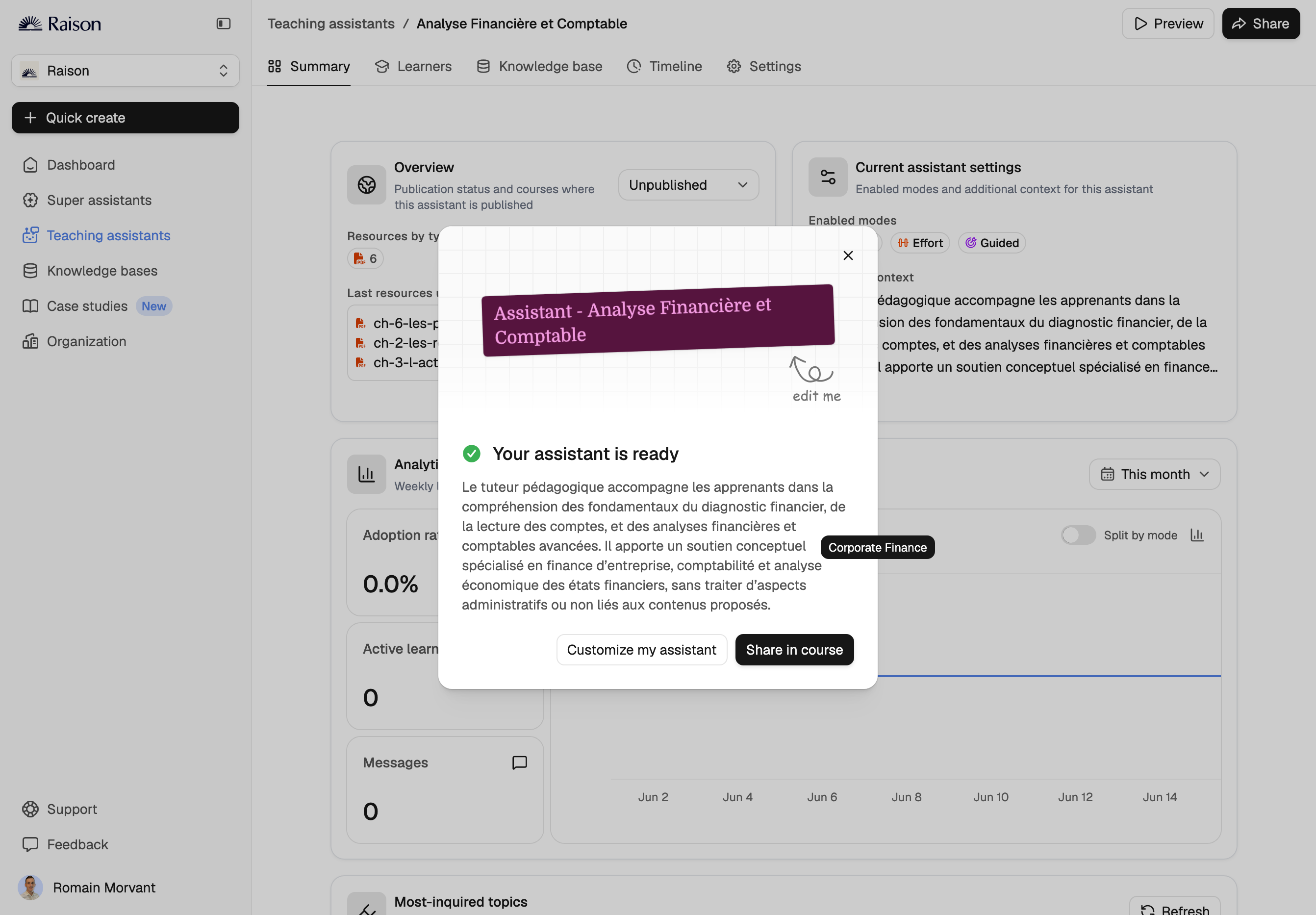The image size is (1316, 915).
Task: Open the ch-3-l-act PDF resource
Action: point(397,363)
